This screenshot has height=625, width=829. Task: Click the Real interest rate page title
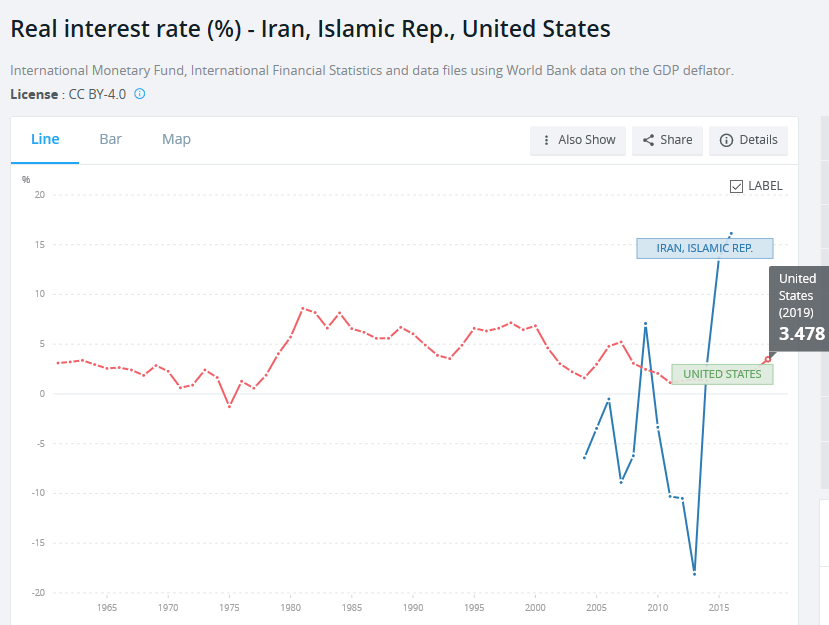coord(310,28)
